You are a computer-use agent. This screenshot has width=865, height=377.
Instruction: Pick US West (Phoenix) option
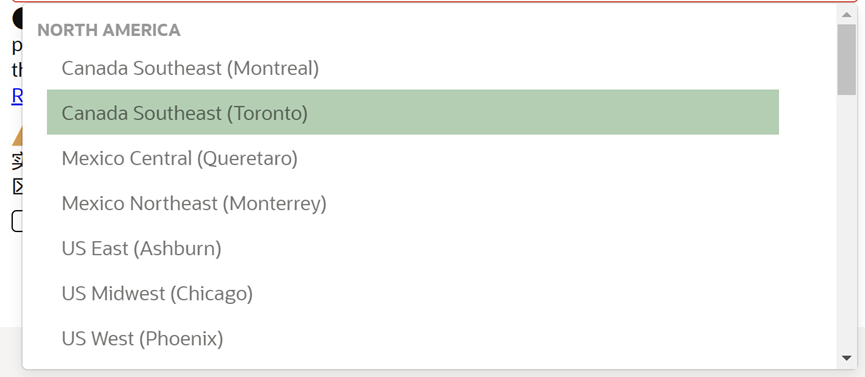tap(413, 338)
